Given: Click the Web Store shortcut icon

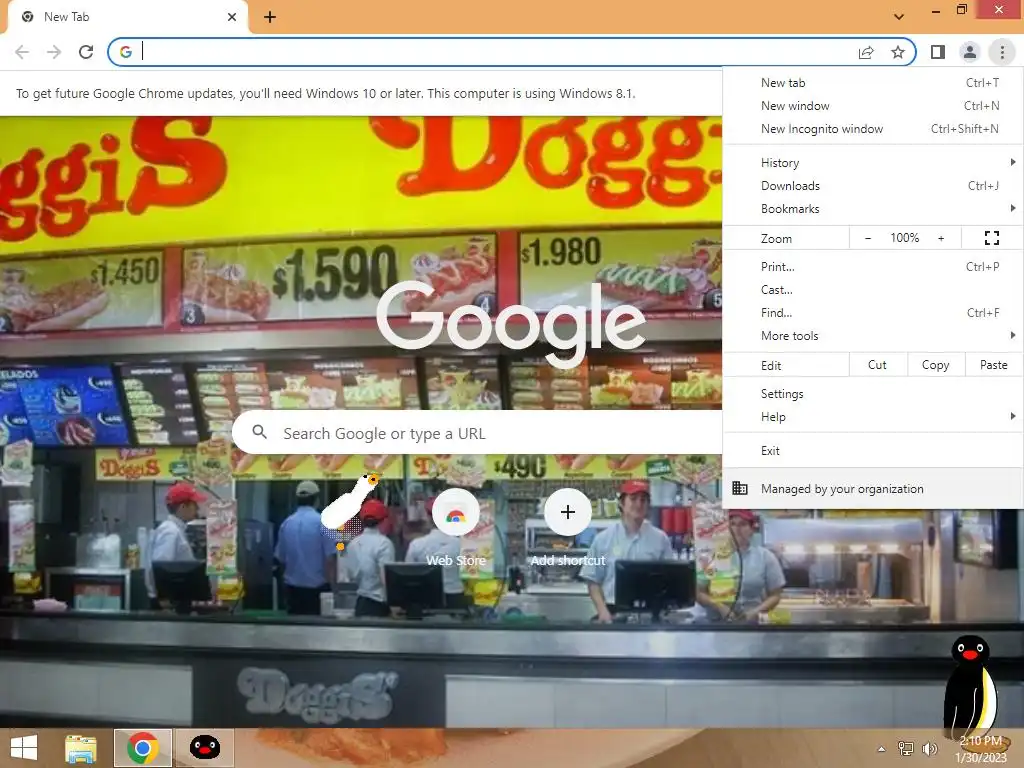Looking at the screenshot, I should 456,513.
